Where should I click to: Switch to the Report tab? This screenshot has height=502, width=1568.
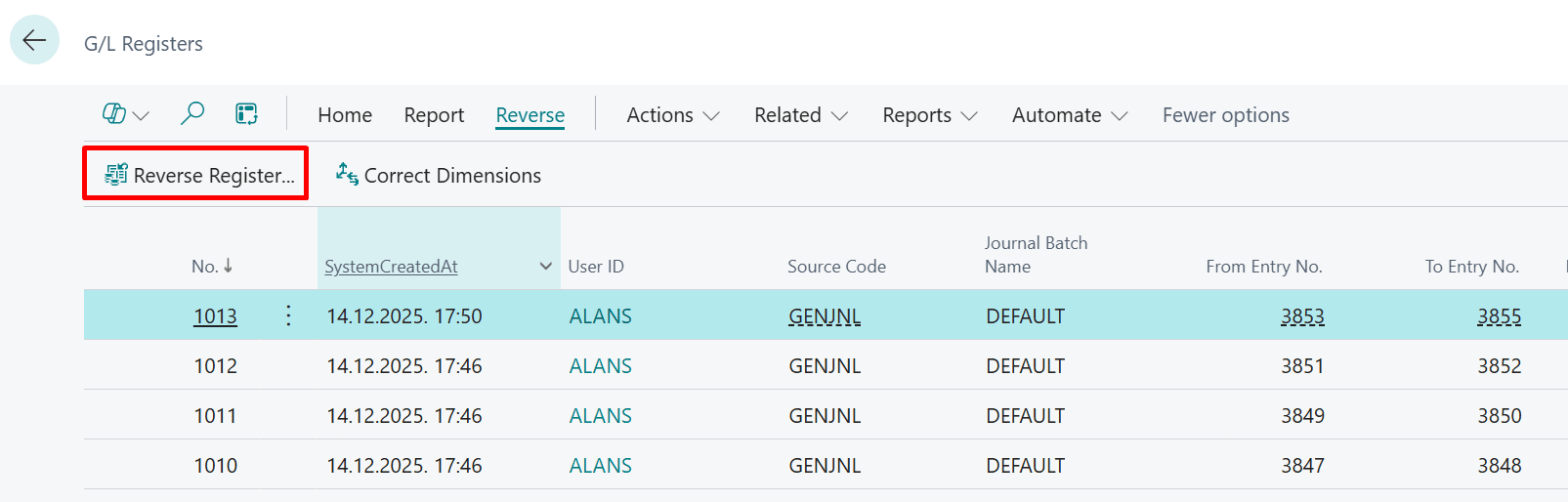[x=434, y=115]
